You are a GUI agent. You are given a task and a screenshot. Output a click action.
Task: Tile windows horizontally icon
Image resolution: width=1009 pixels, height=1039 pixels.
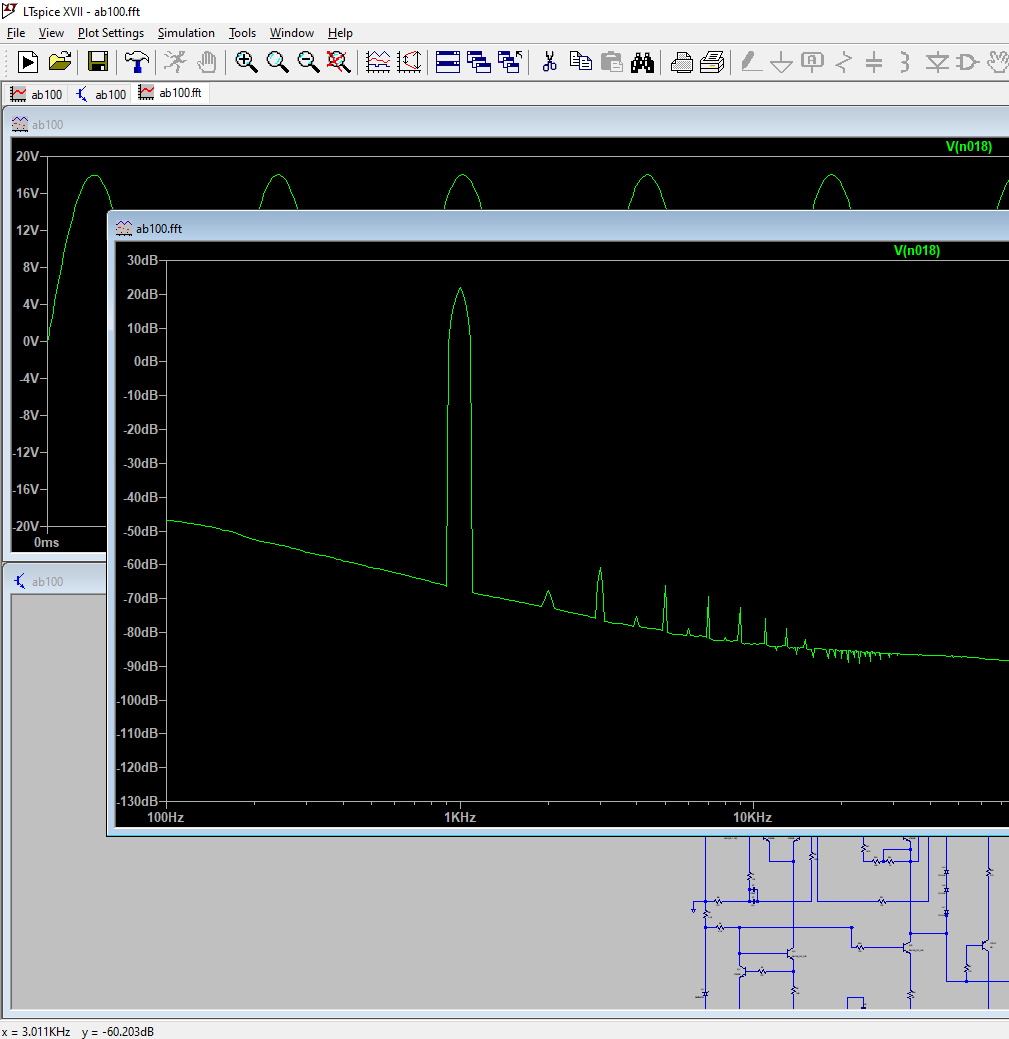448,62
